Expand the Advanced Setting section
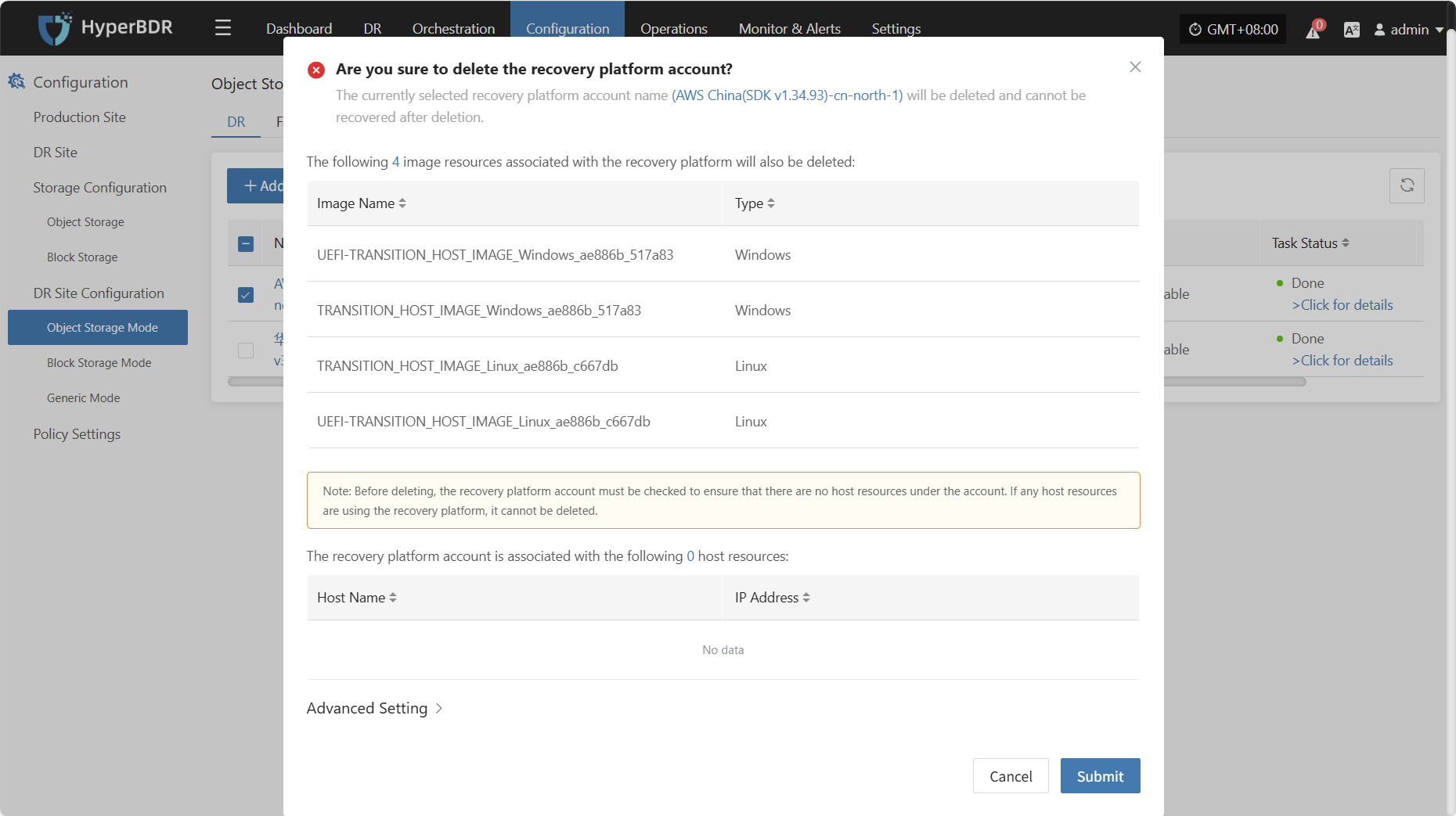 (x=375, y=708)
